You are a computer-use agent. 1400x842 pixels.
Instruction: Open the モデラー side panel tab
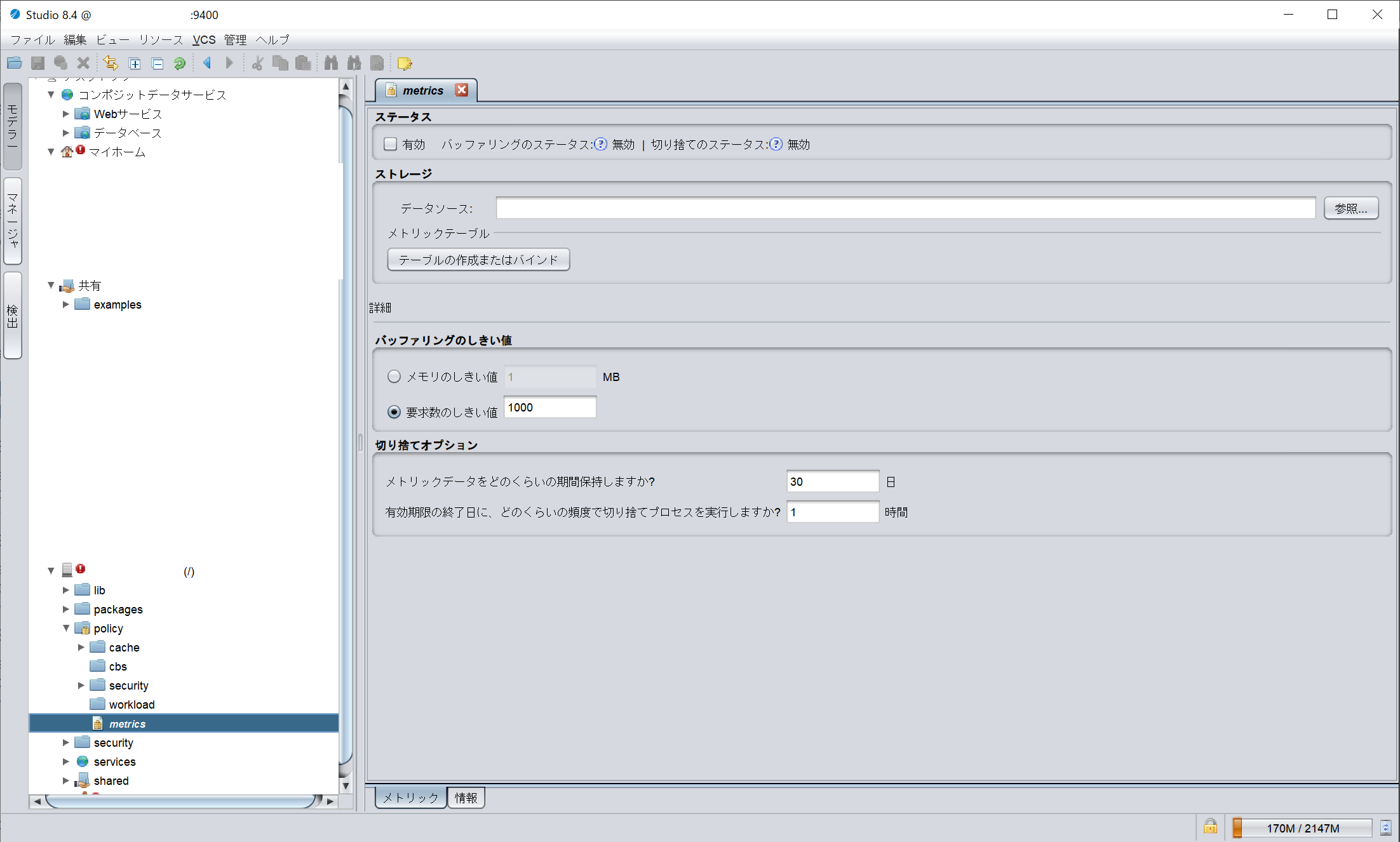point(13,126)
